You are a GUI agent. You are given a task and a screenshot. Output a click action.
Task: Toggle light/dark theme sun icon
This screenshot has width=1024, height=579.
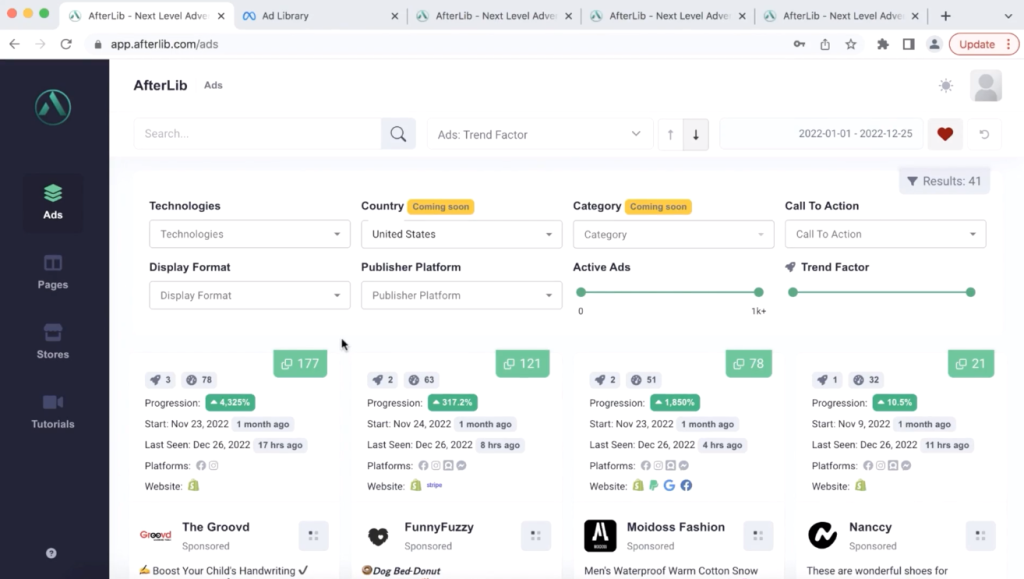point(946,86)
